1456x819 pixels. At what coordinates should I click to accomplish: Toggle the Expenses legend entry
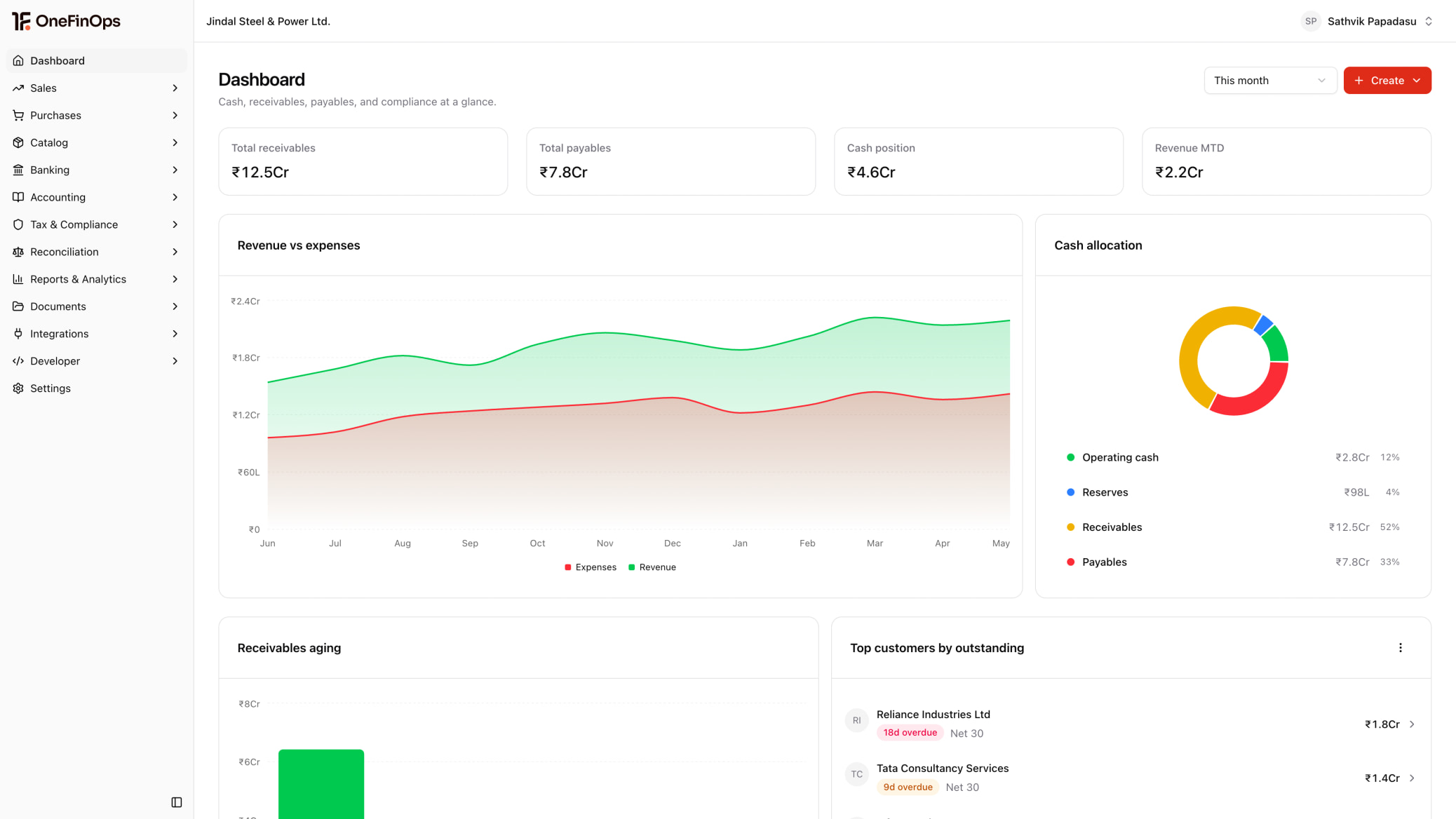pos(591,567)
